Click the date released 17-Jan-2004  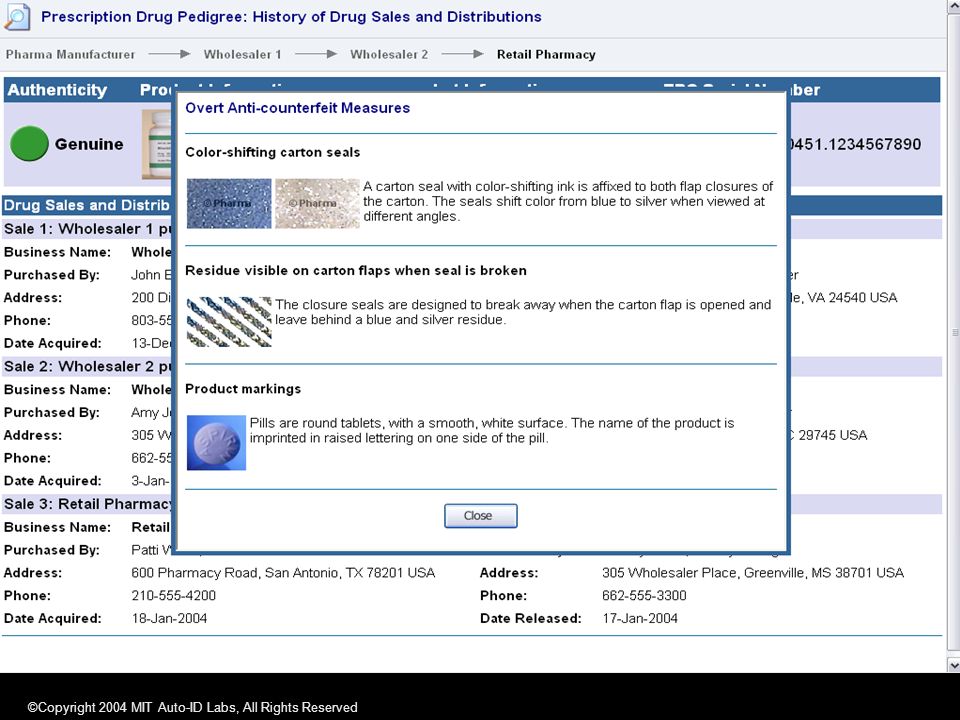coord(640,618)
